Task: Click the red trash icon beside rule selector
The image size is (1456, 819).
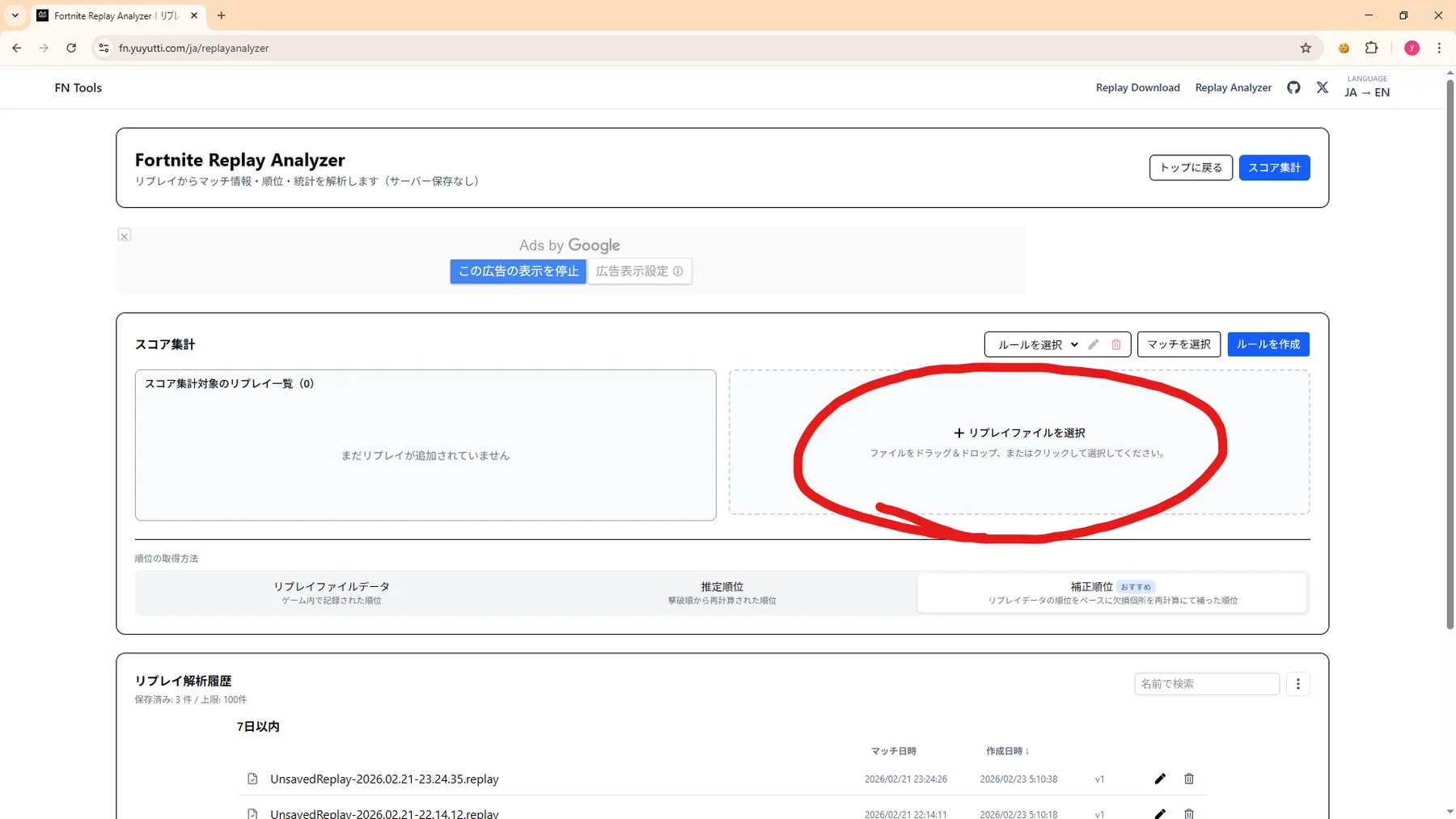Action: pos(1116,344)
